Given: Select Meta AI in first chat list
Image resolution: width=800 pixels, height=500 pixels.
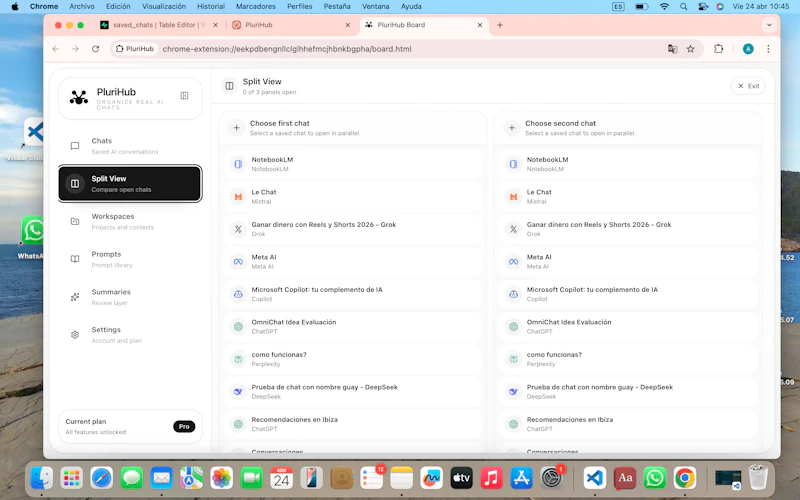Looking at the screenshot, I should pyautogui.click(x=352, y=262).
